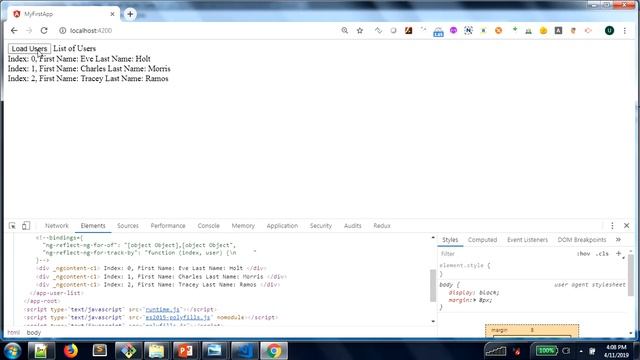Click the html breadcrumb in DevTools
This screenshot has width=640, height=360.
click(x=13, y=333)
